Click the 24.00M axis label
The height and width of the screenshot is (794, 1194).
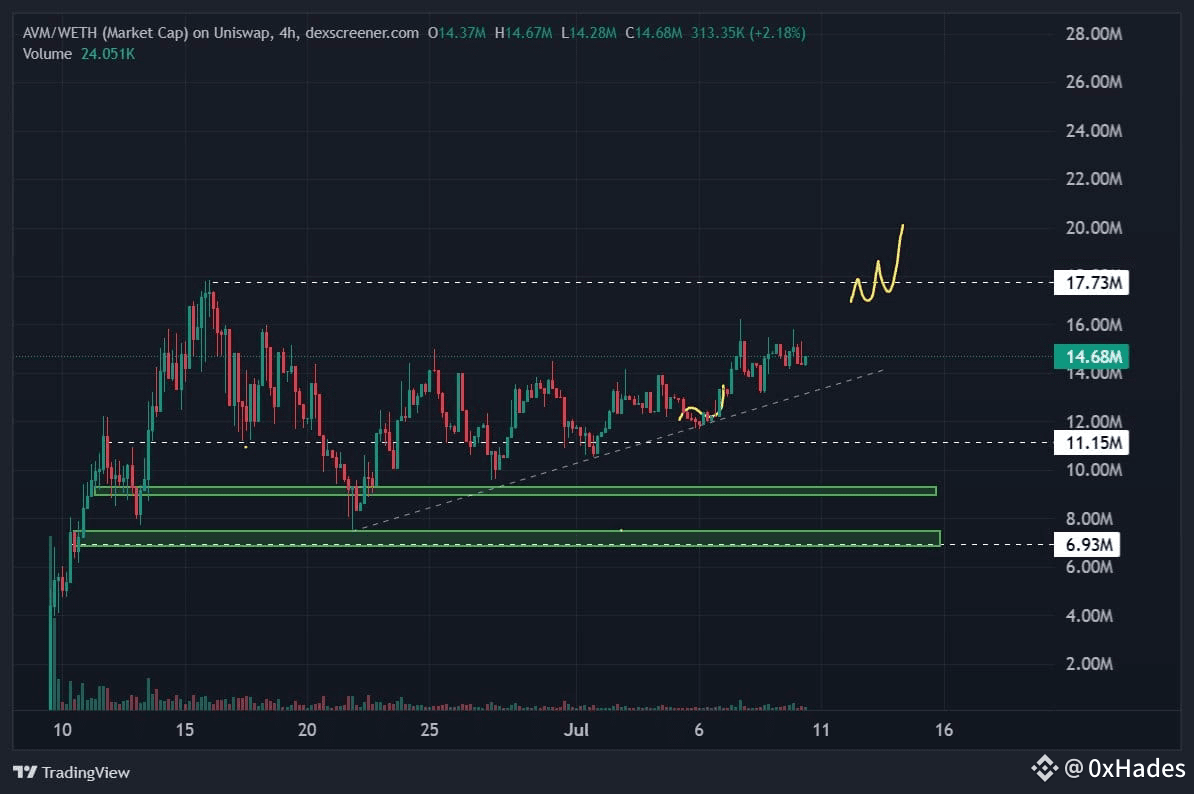(x=1093, y=131)
